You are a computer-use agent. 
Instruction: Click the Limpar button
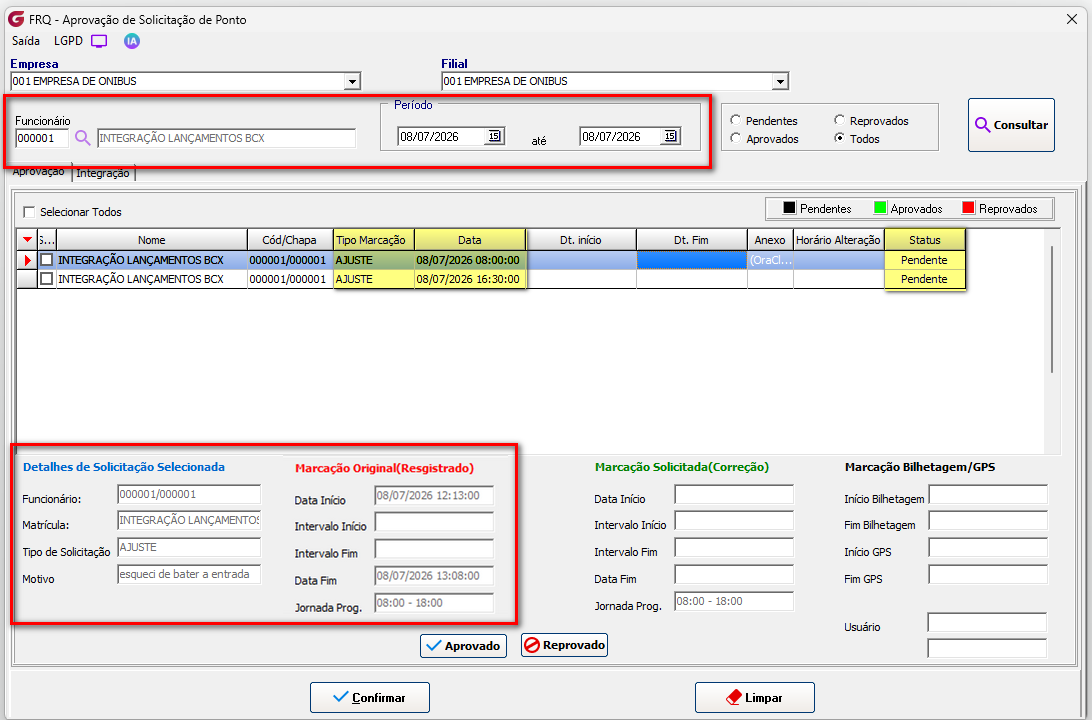(x=755, y=697)
